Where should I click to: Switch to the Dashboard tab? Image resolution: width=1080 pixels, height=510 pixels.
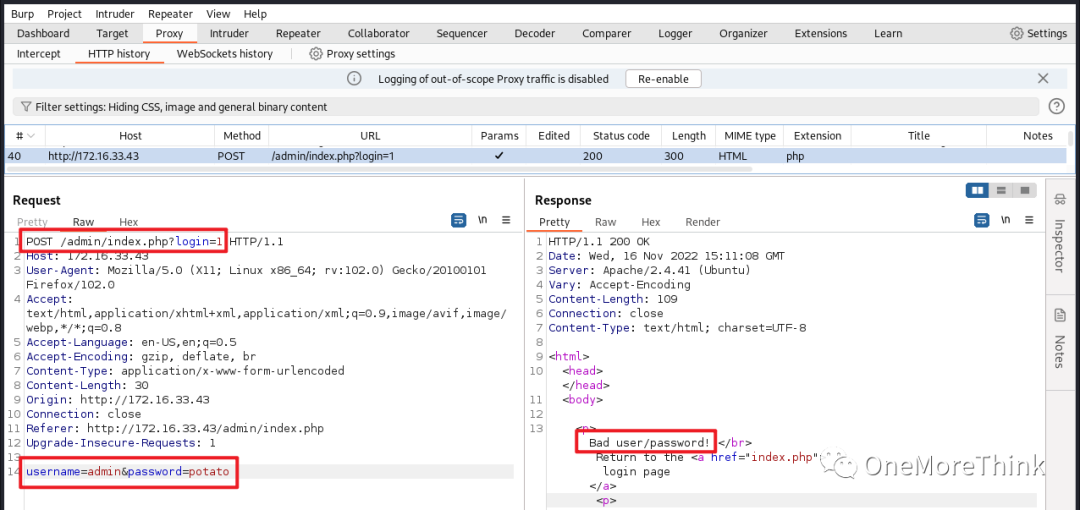click(43, 33)
